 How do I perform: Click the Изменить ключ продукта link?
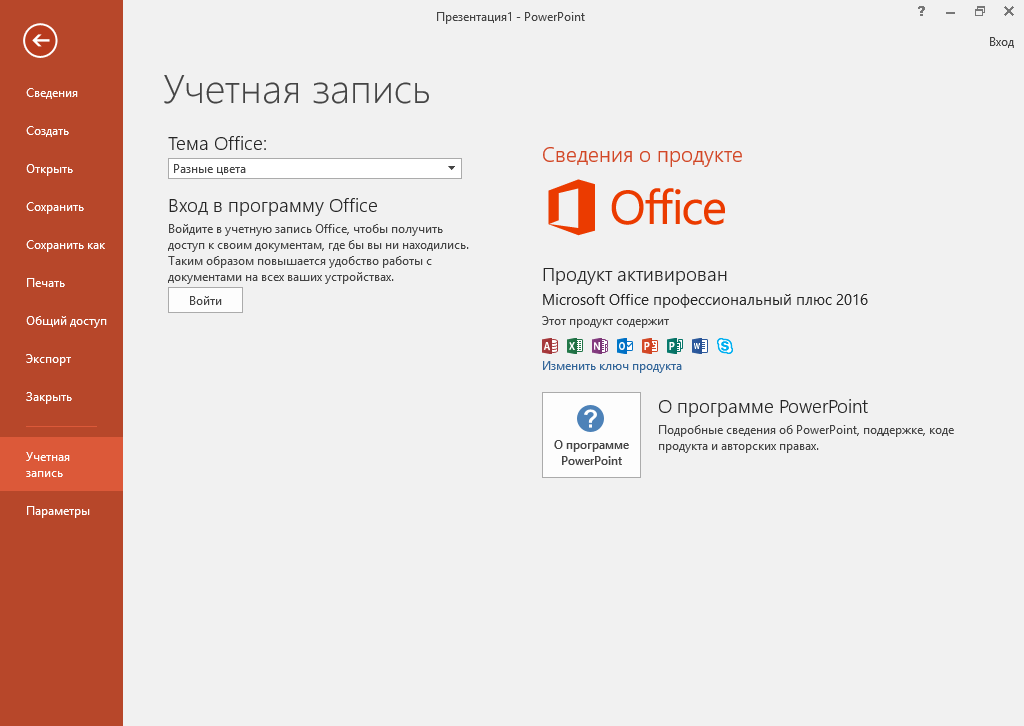(x=612, y=365)
